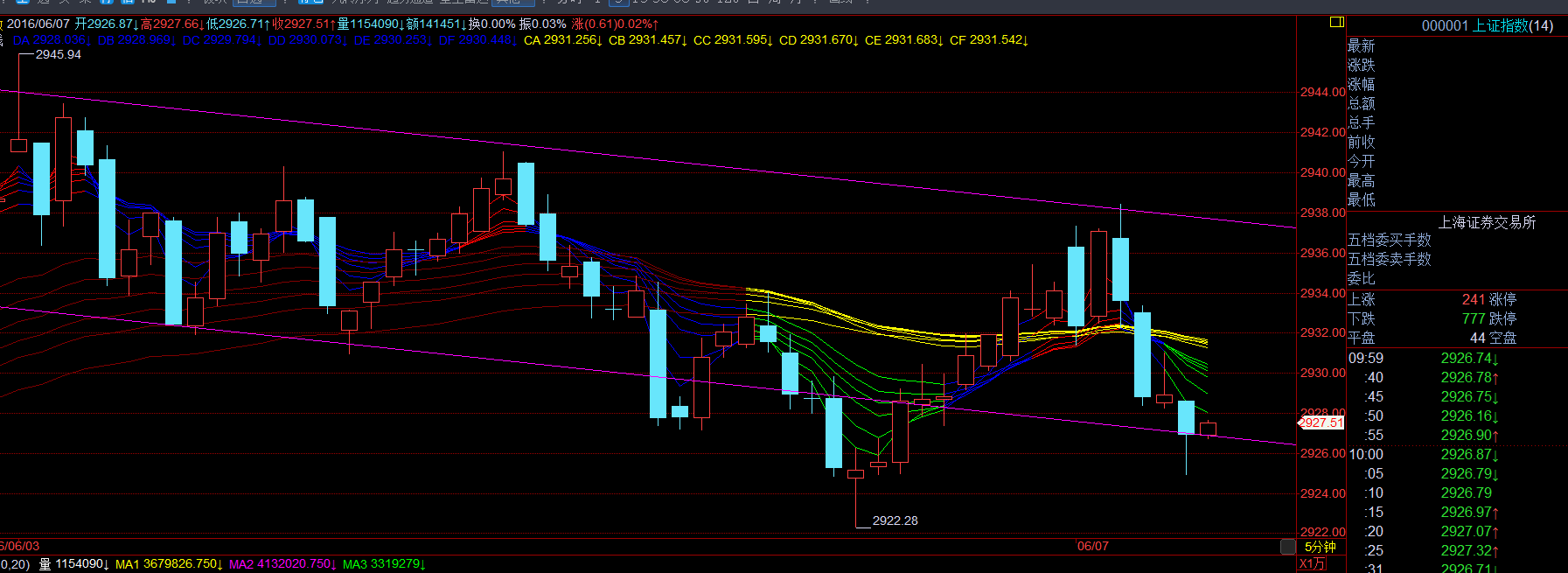This screenshot has height=573, width=1568.
Task: Toggle the yellow side panel icon
Action: click(x=1336, y=22)
